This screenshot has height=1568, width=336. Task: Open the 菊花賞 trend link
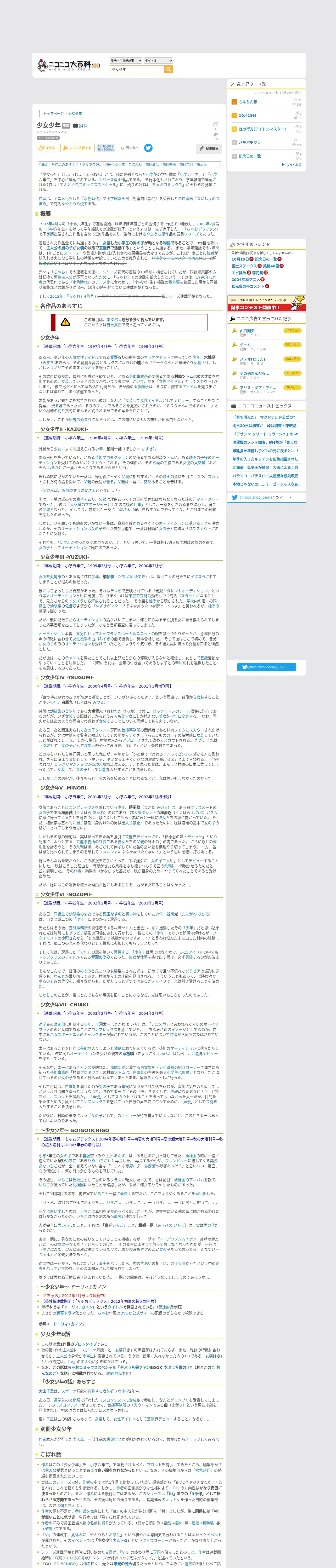tap(257, 273)
